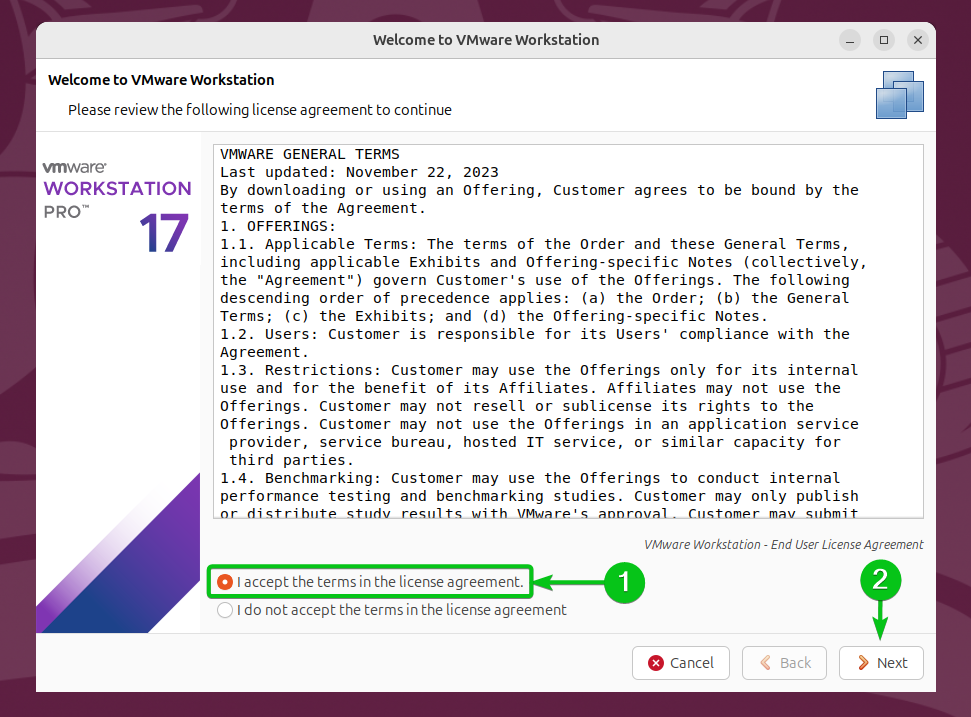Click inside the license agreement text box
The height and width of the screenshot is (717, 971).
pyautogui.click(x=568, y=331)
